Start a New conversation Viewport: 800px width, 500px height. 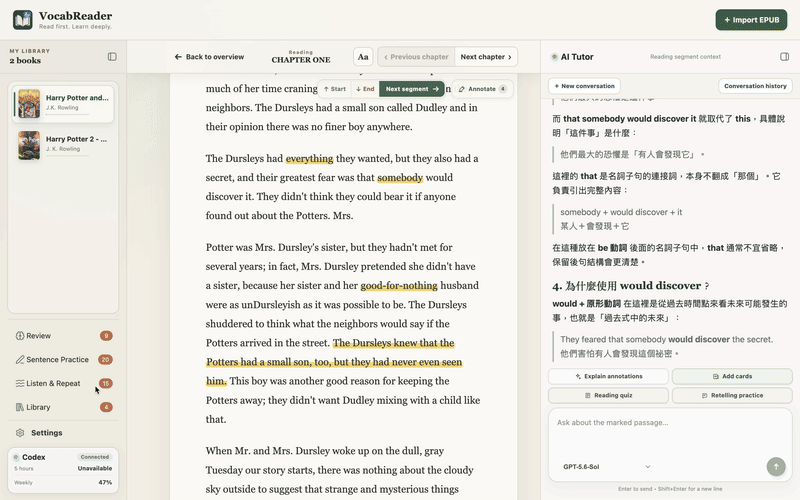(584, 86)
